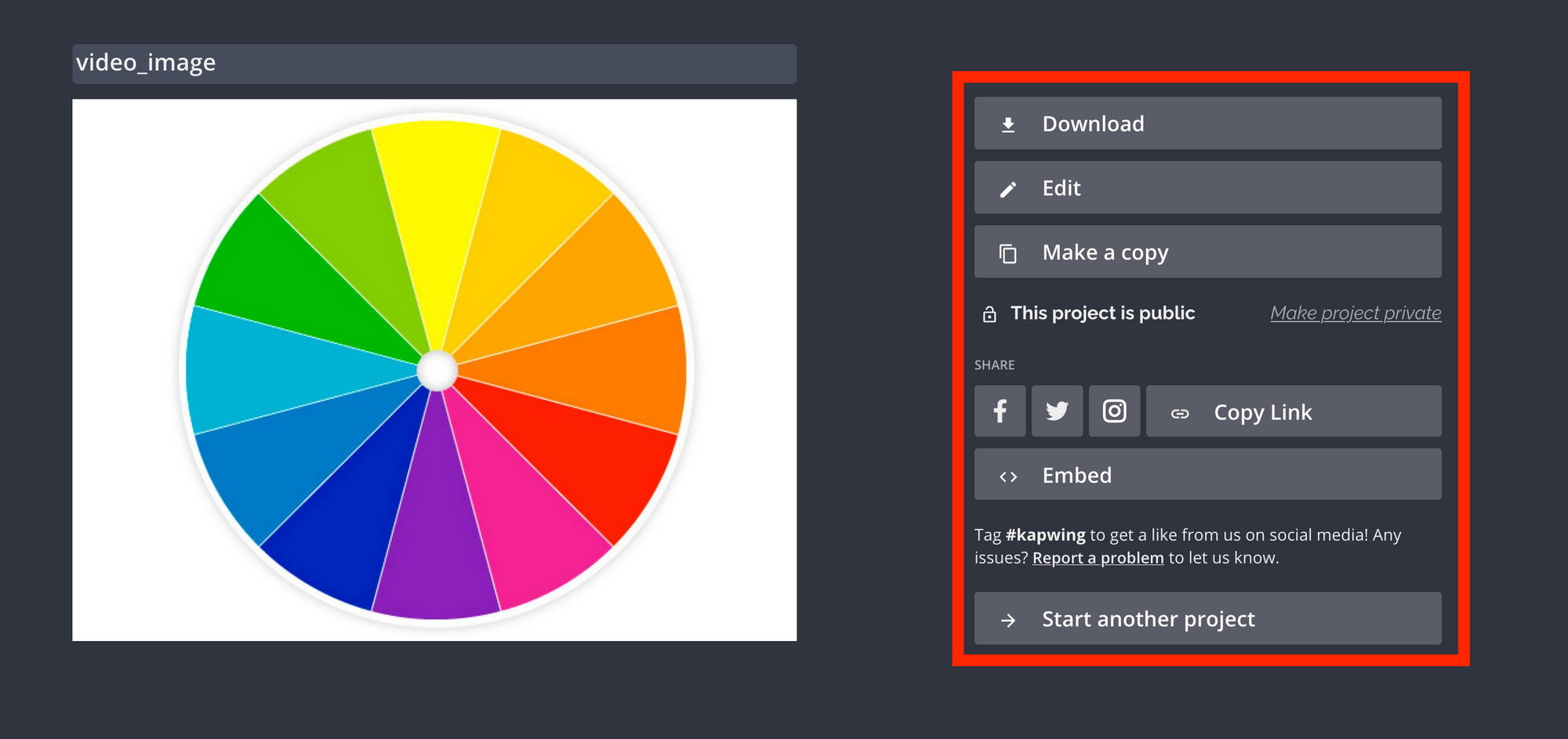Click the download arrow icon
Image resolution: width=1568 pixels, height=739 pixels.
click(1008, 125)
